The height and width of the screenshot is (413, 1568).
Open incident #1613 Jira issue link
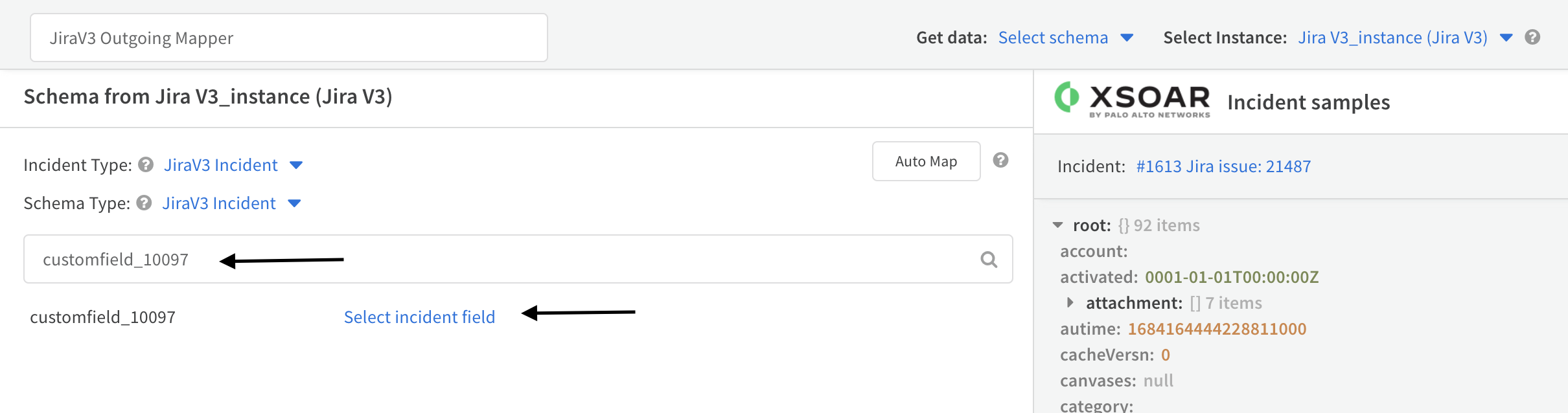pyautogui.click(x=1223, y=166)
